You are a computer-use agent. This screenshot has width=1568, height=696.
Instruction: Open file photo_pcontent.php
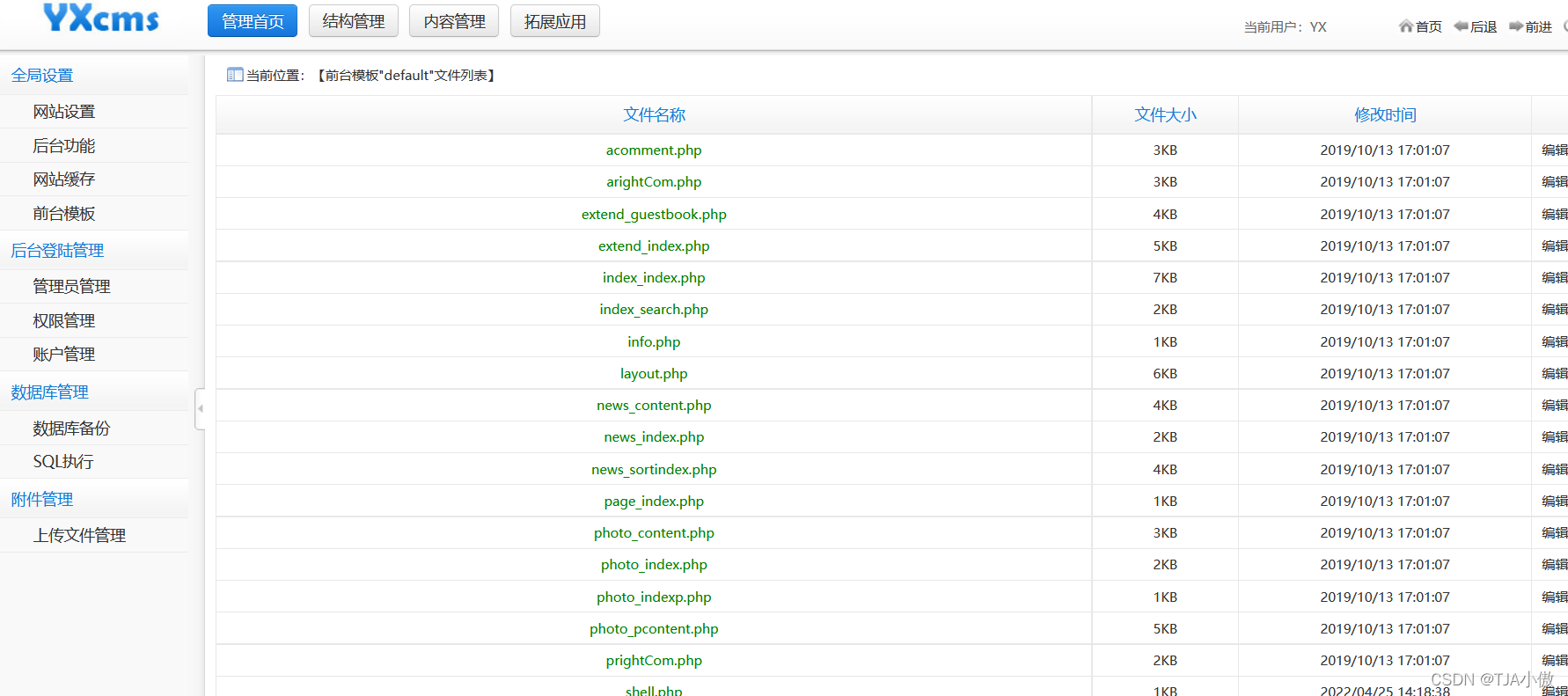(x=654, y=629)
